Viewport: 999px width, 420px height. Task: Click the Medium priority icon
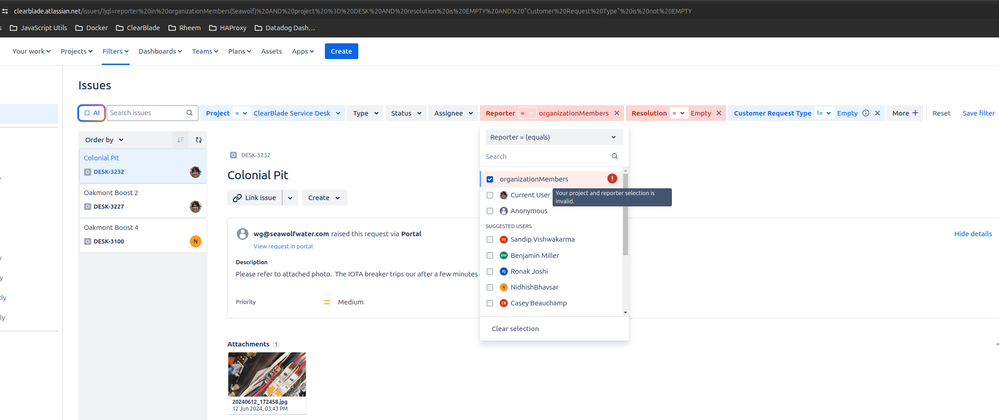click(x=327, y=302)
